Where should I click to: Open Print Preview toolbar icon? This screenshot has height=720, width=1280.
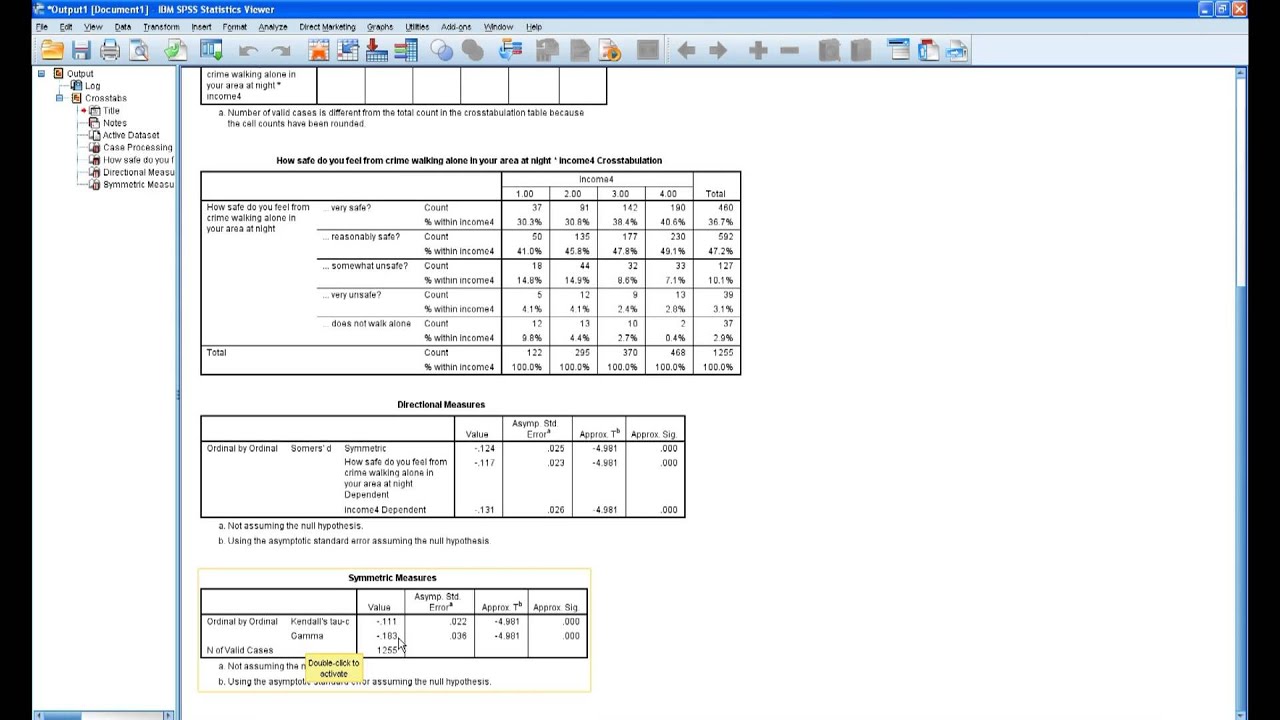tap(139, 50)
